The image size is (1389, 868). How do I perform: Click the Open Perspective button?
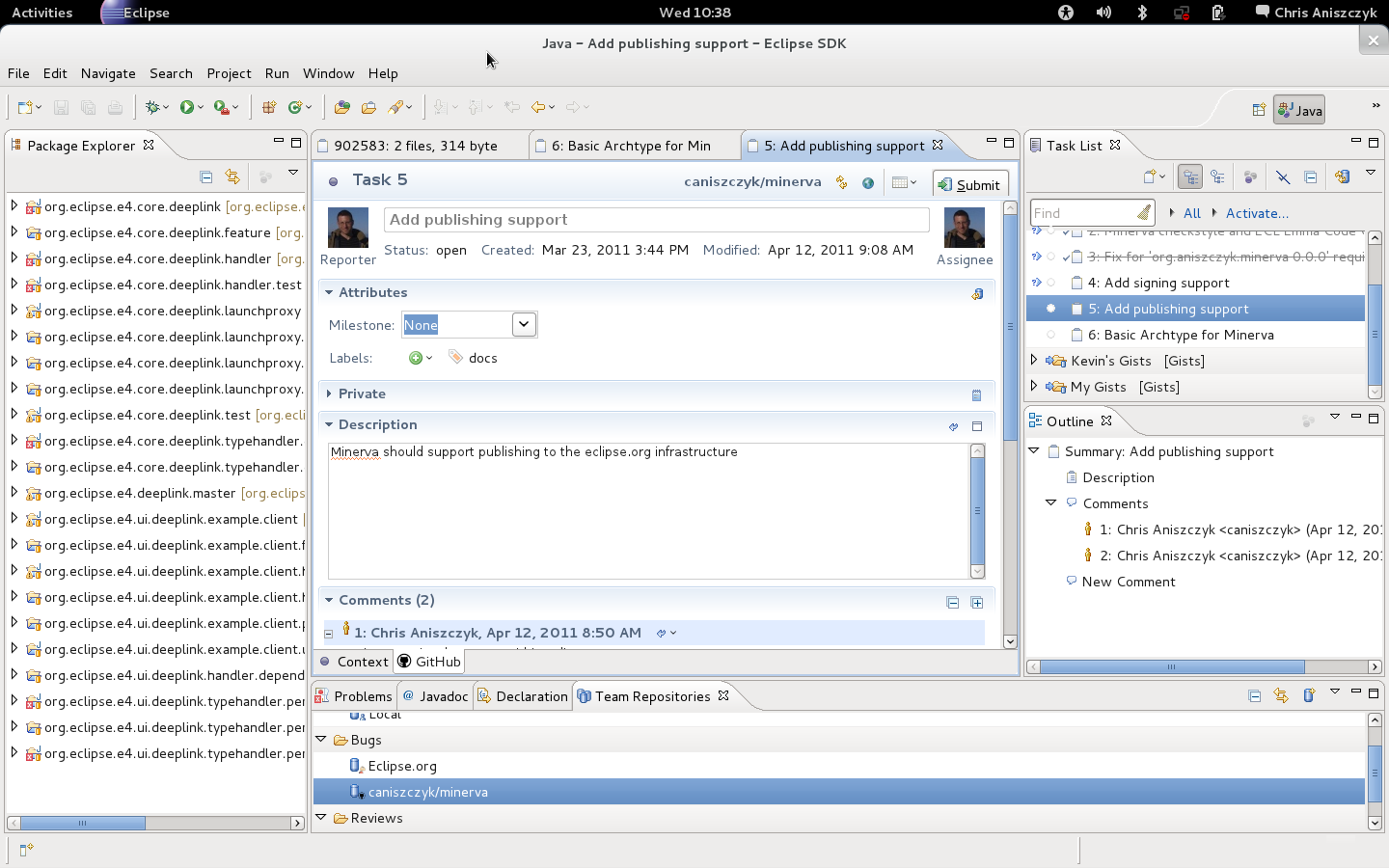[1259, 110]
